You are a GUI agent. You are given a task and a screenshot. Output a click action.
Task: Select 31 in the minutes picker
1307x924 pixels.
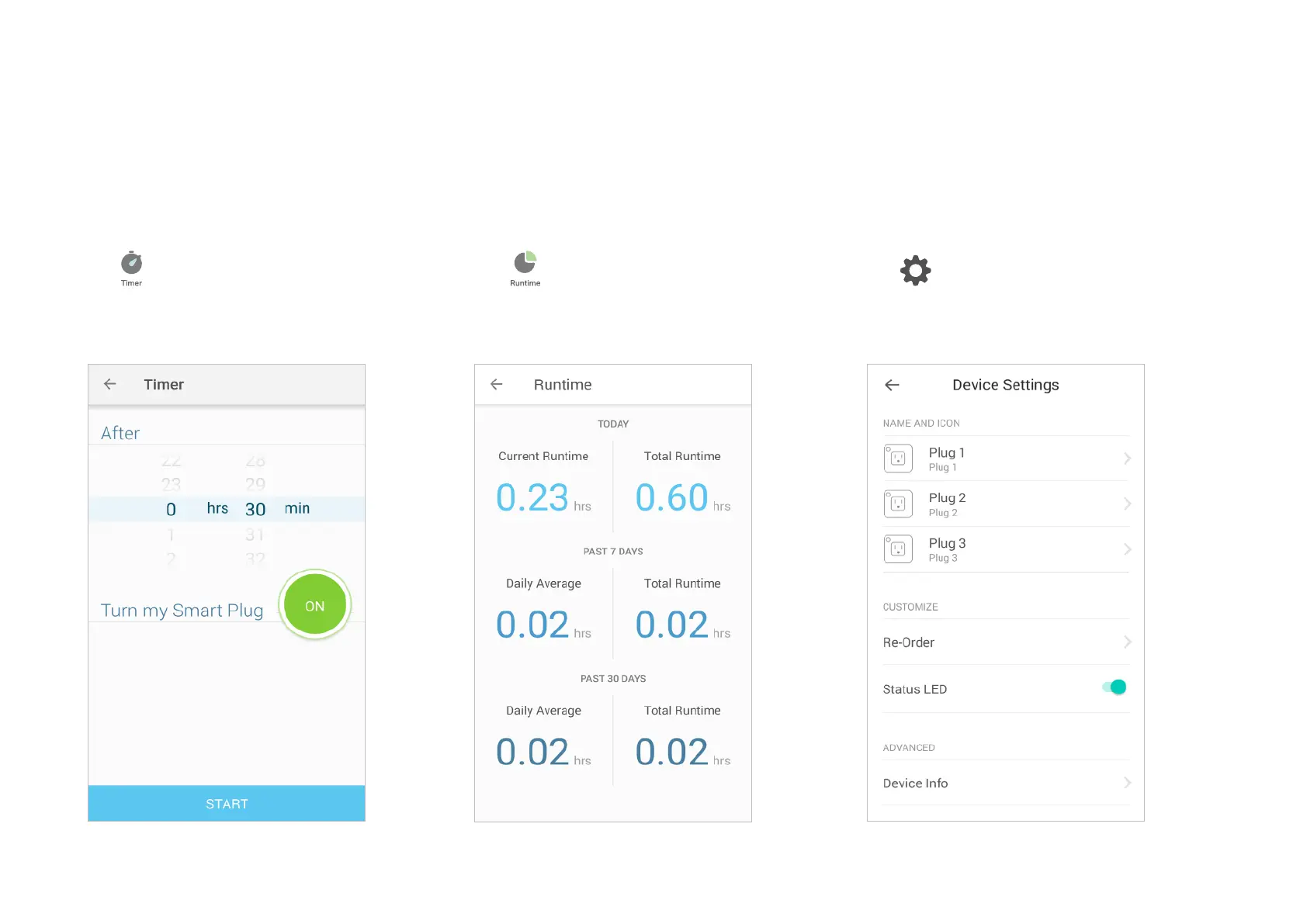255,535
